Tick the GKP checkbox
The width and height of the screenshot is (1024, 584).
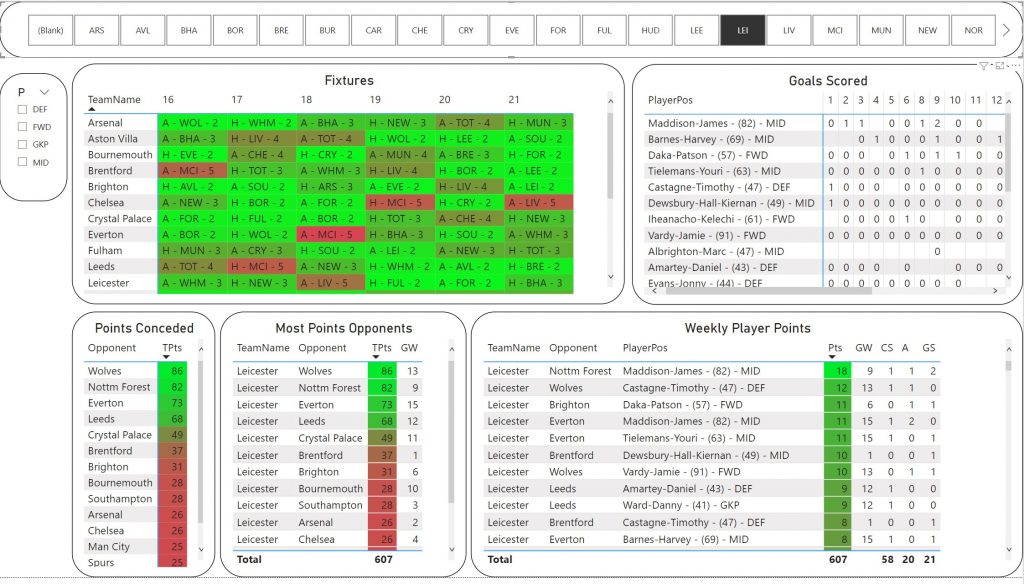click(x=22, y=144)
